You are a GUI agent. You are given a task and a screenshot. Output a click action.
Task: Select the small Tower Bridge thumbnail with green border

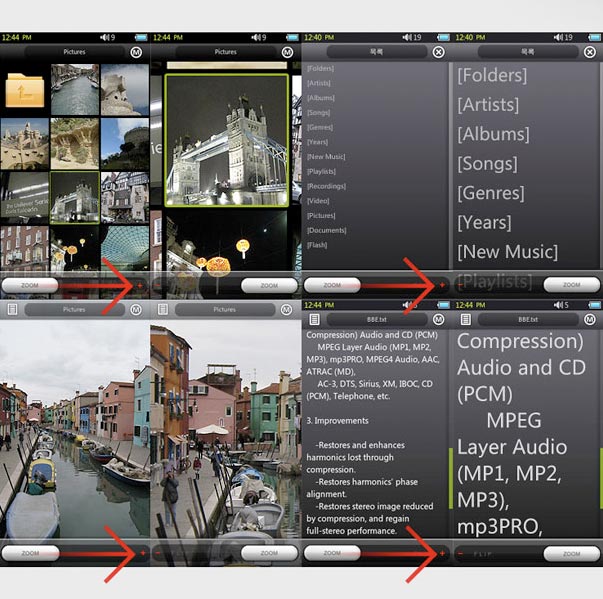pyautogui.click(x=75, y=196)
